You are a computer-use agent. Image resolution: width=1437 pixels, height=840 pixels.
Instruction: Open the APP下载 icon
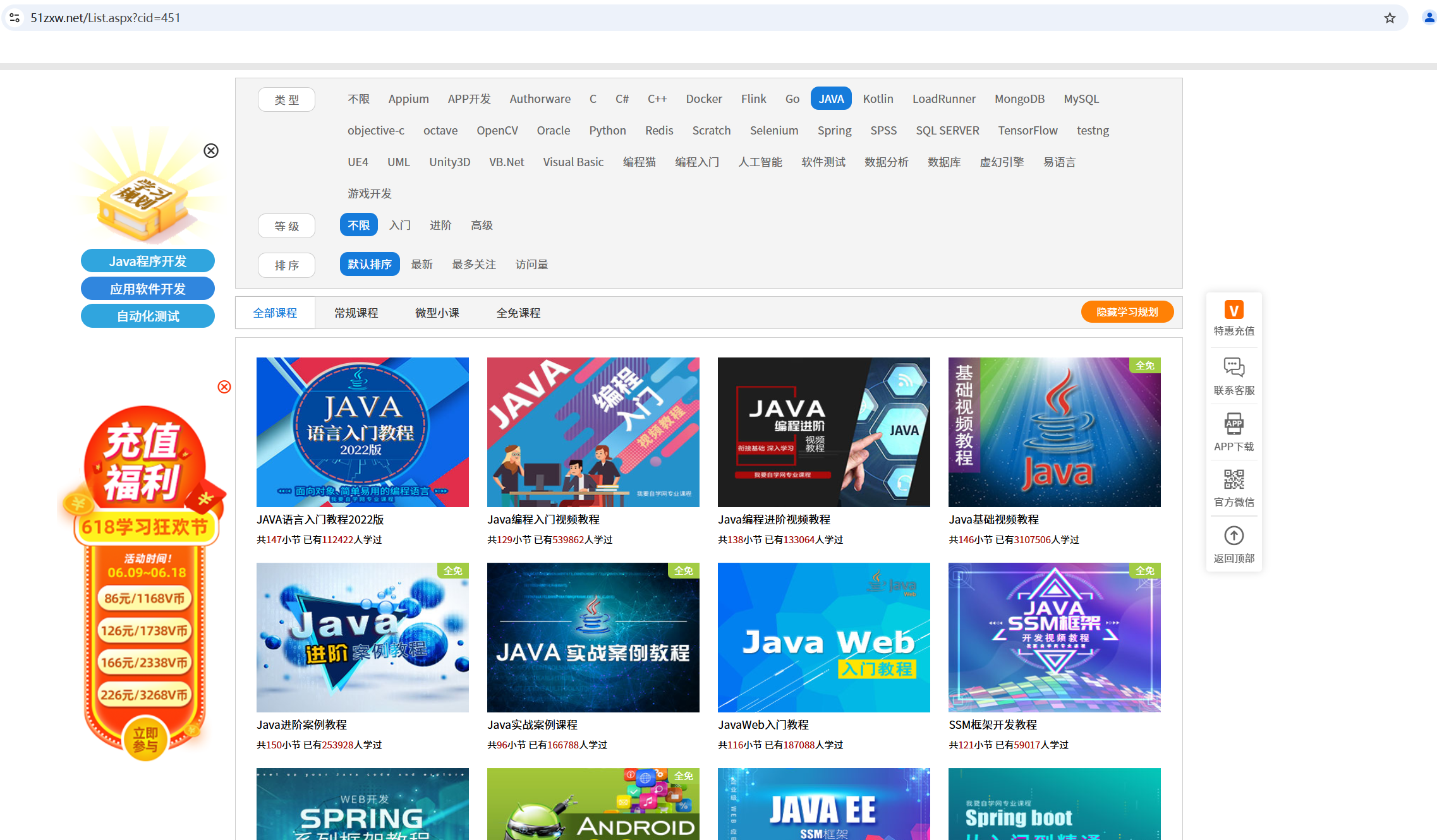[1234, 424]
